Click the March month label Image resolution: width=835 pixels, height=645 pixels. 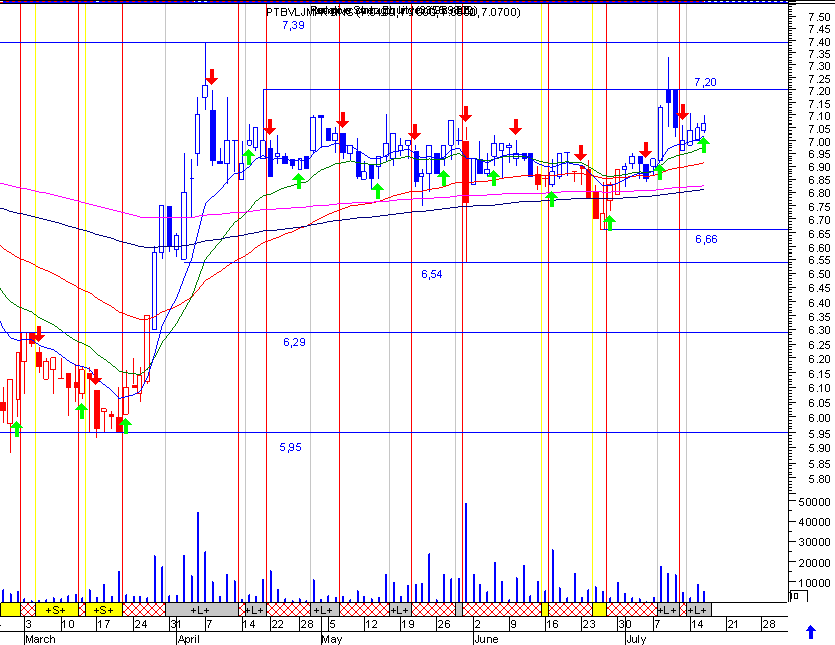(x=40, y=639)
